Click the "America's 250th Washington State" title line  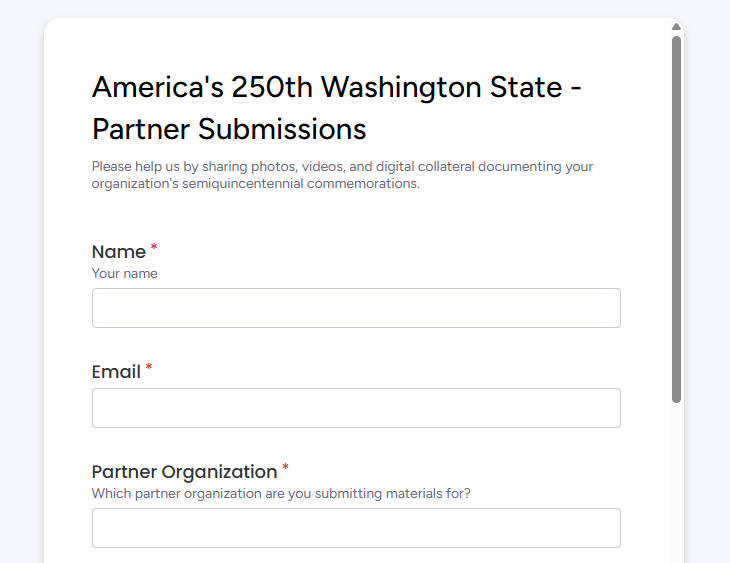[337, 87]
